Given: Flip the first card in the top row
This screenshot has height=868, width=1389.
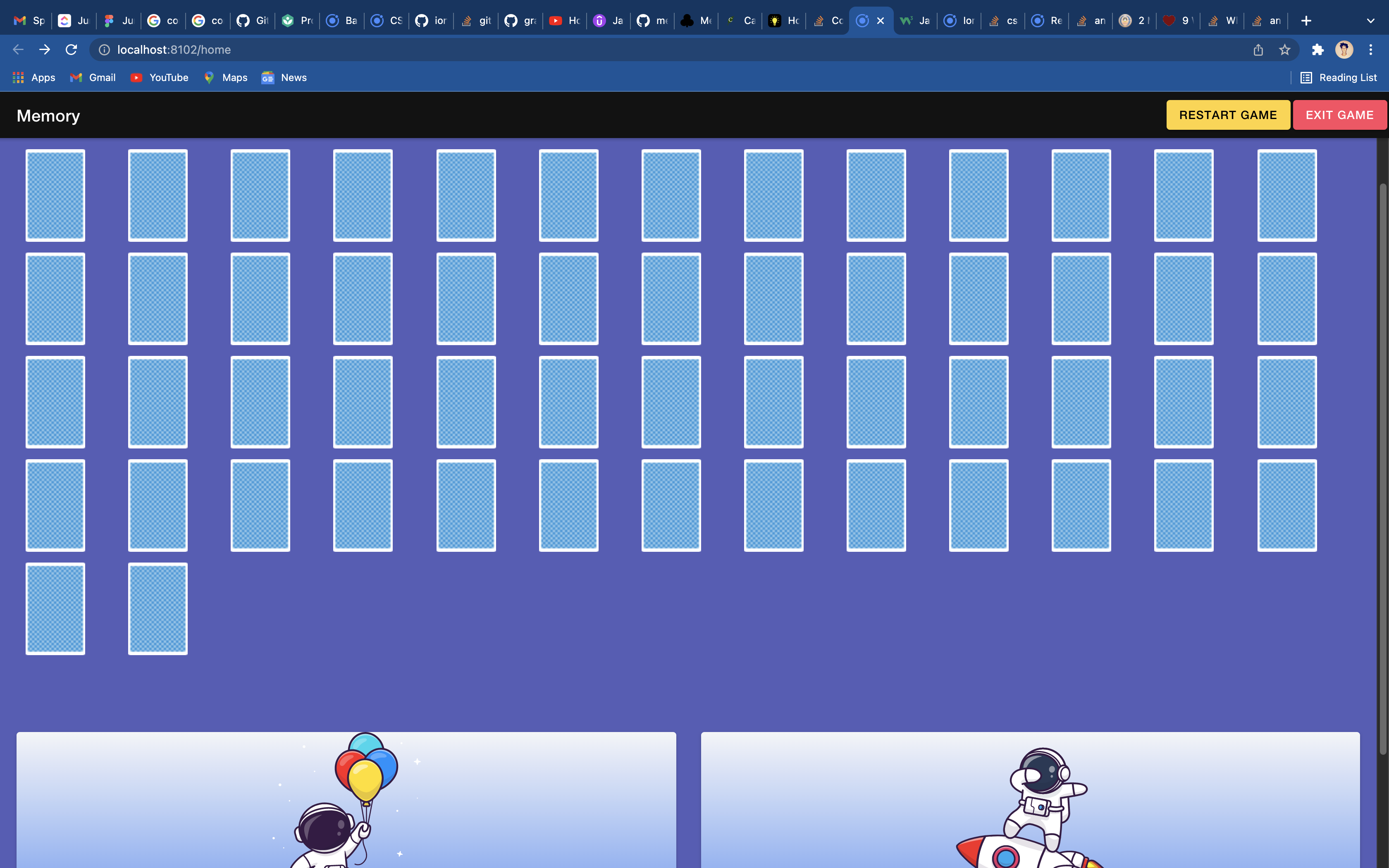Looking at the screenshot, I should click(55, 195).
